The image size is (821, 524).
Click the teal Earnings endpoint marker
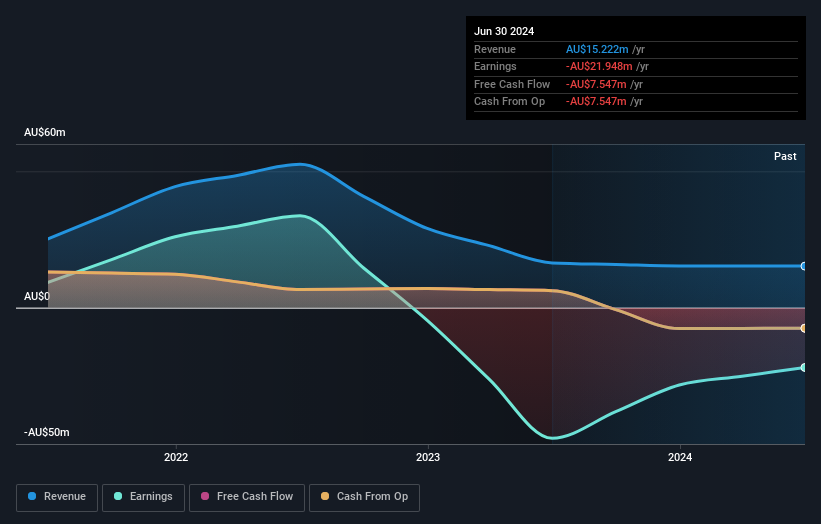coord(804,367)
